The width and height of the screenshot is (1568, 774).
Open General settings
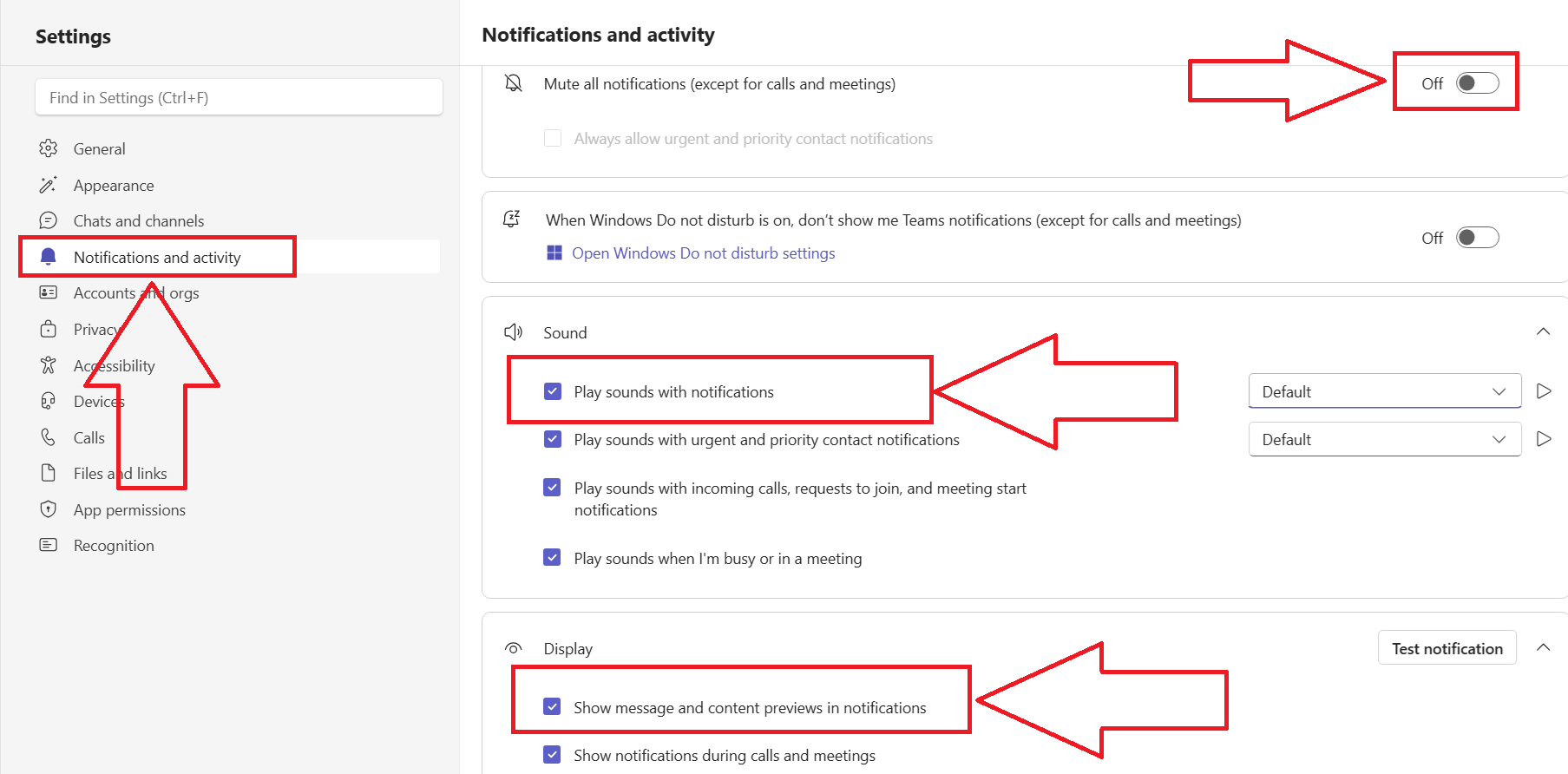pyautogui.click(x=100, y=148)
